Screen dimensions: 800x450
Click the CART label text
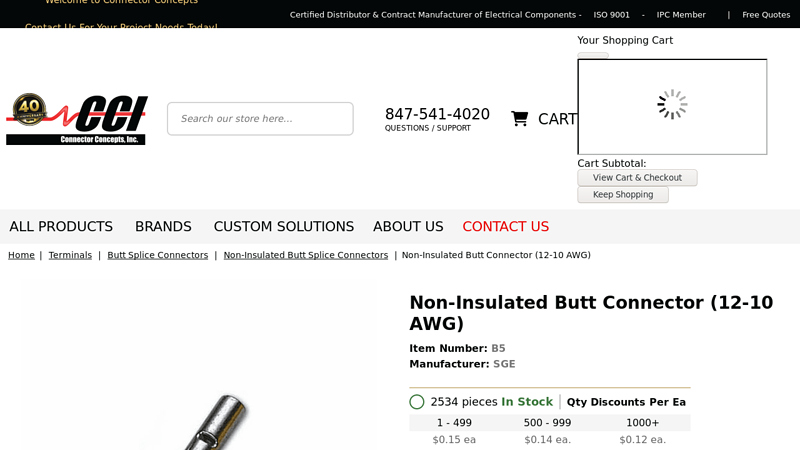coord(557,119)
